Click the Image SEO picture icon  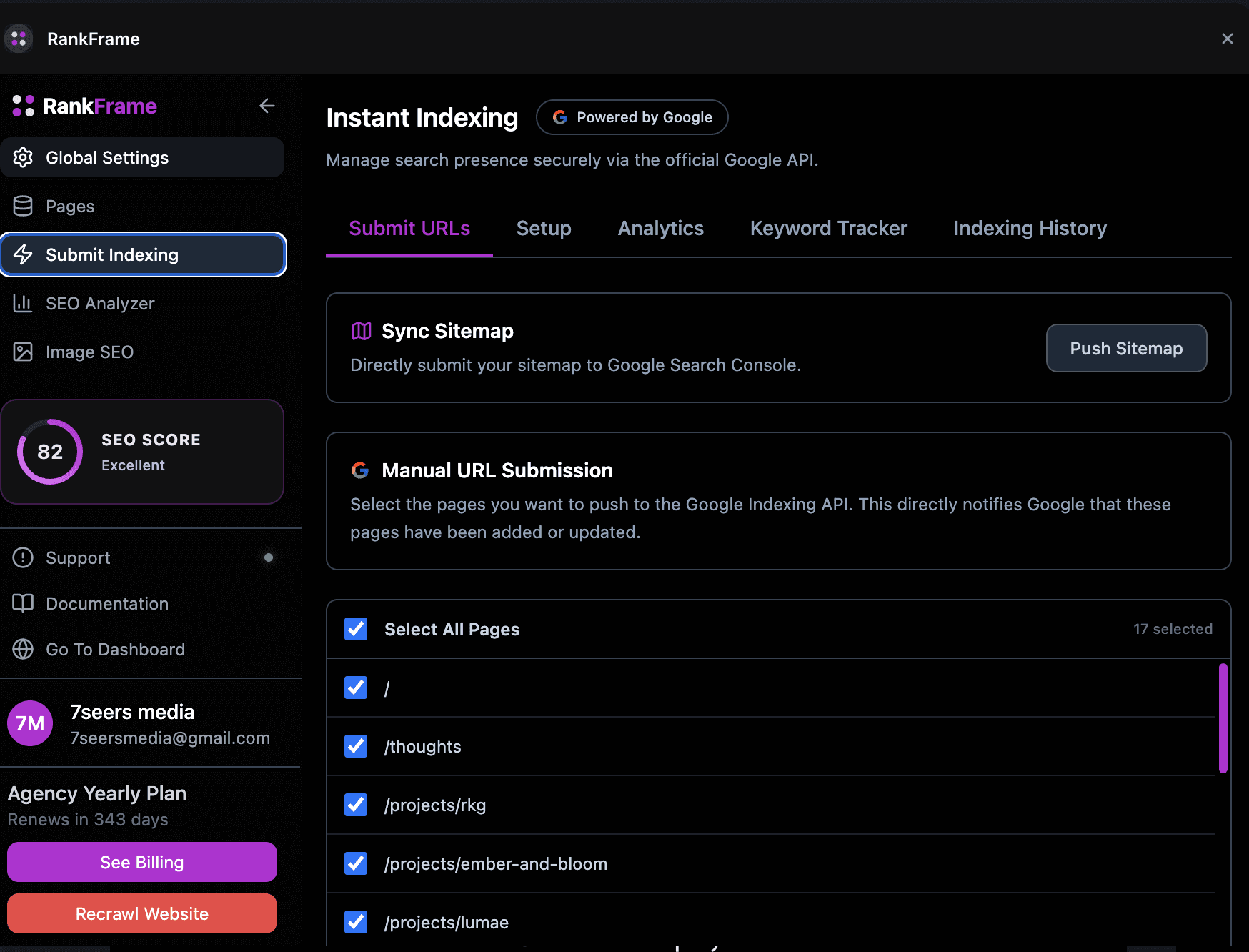pos(23,352)
